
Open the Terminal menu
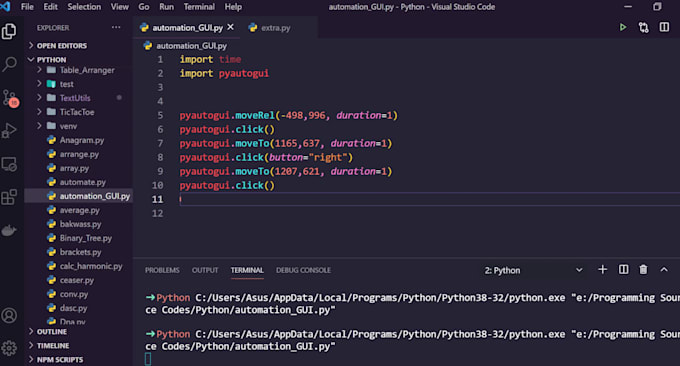[199, 7]
